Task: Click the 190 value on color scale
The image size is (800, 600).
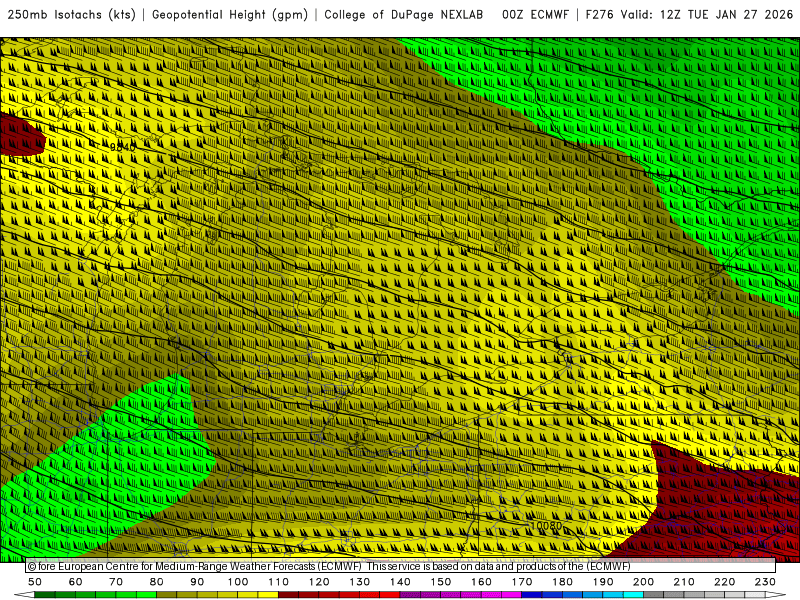Action: pyautogui.click(x=603, y=582)
